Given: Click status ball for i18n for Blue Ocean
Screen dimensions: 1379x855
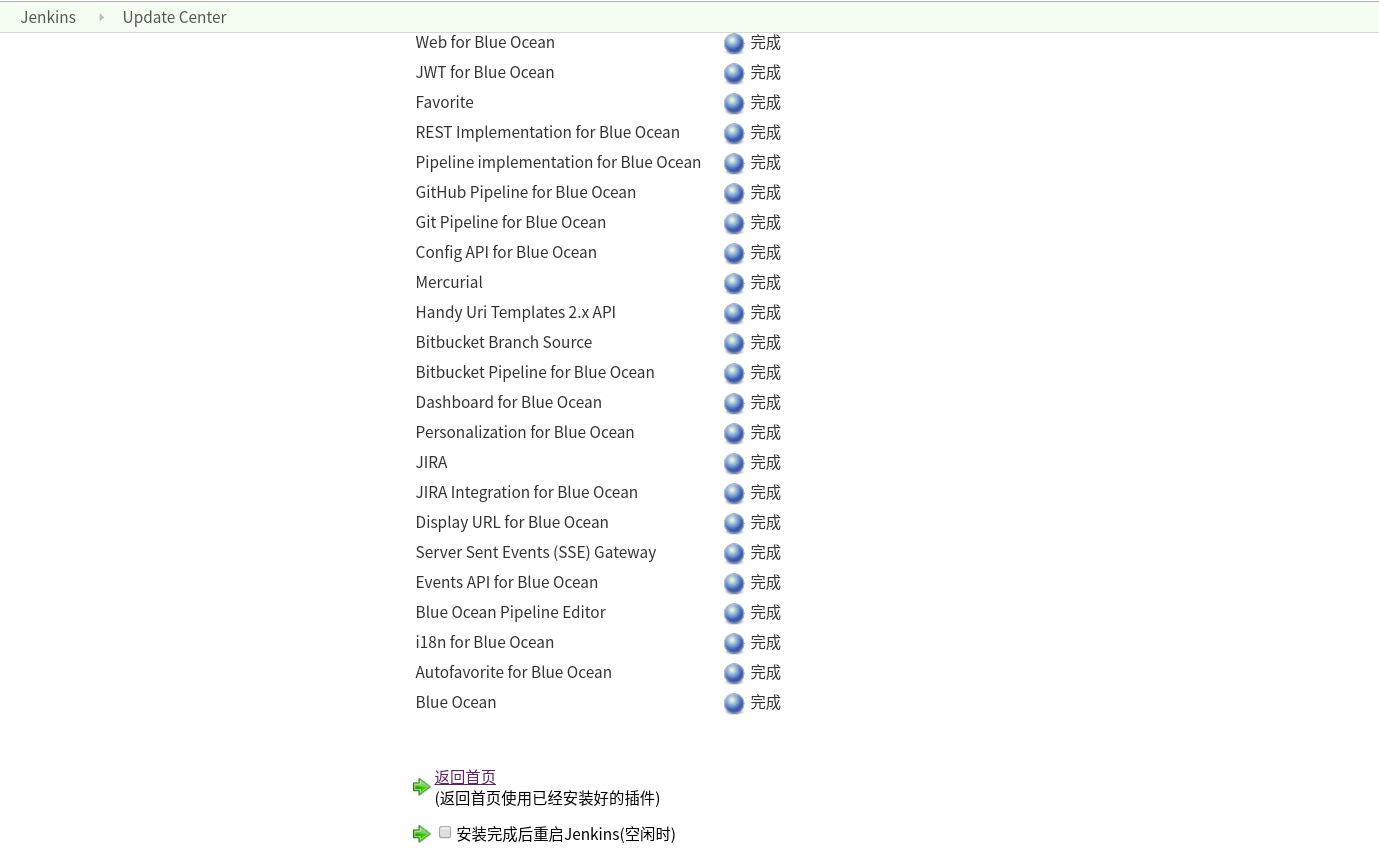Looking at the screenshot, I should [x=734, y=643].
